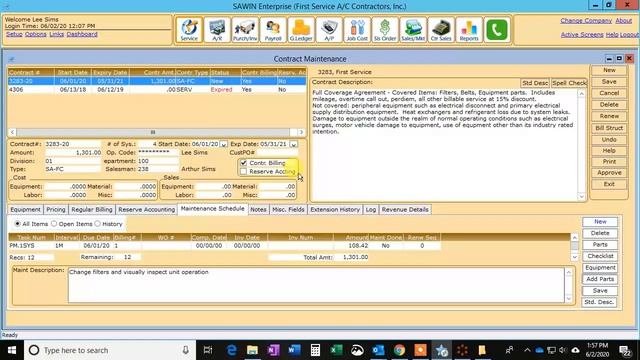Viewport: 640px width, 360px height.
Task: Open the Sls Order module icon
Action: click(x=385, y=30)
